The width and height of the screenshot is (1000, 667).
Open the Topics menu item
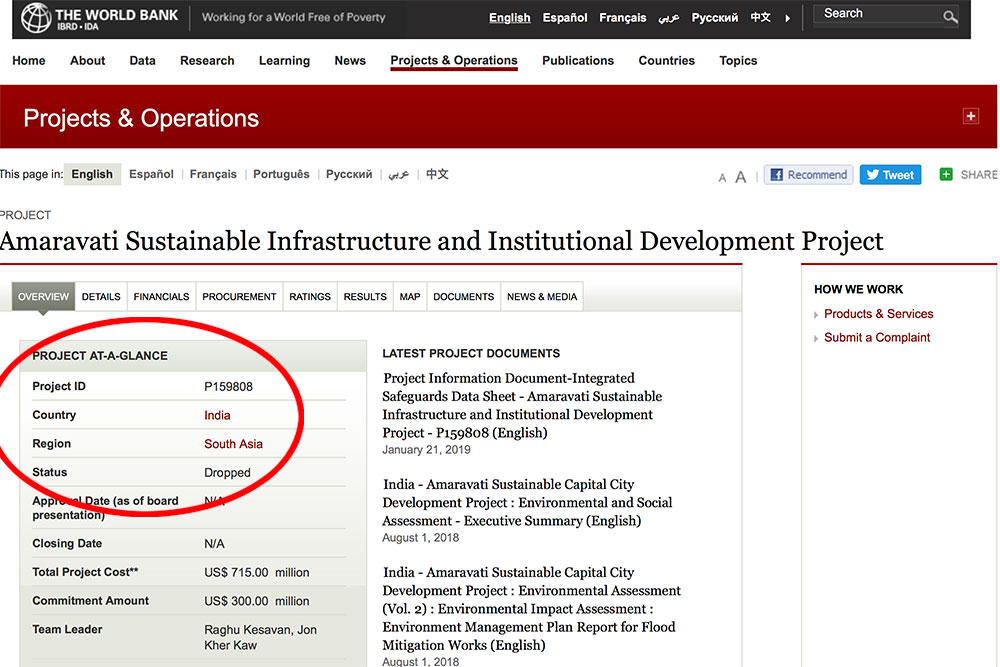click(x=738, y=61)
